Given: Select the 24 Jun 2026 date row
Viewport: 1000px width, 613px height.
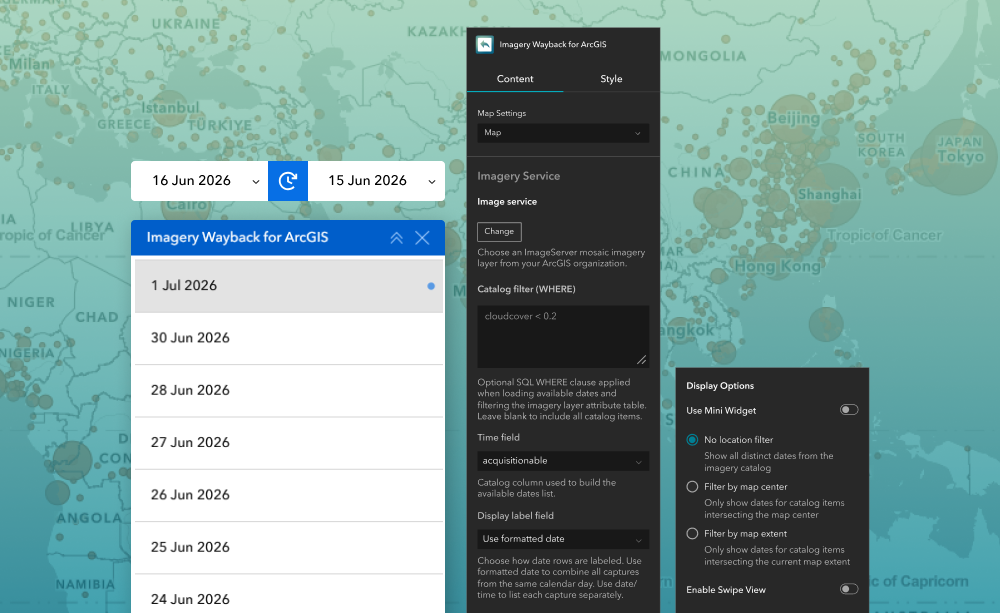Looking at the screenshot, I should click(289, 596).
